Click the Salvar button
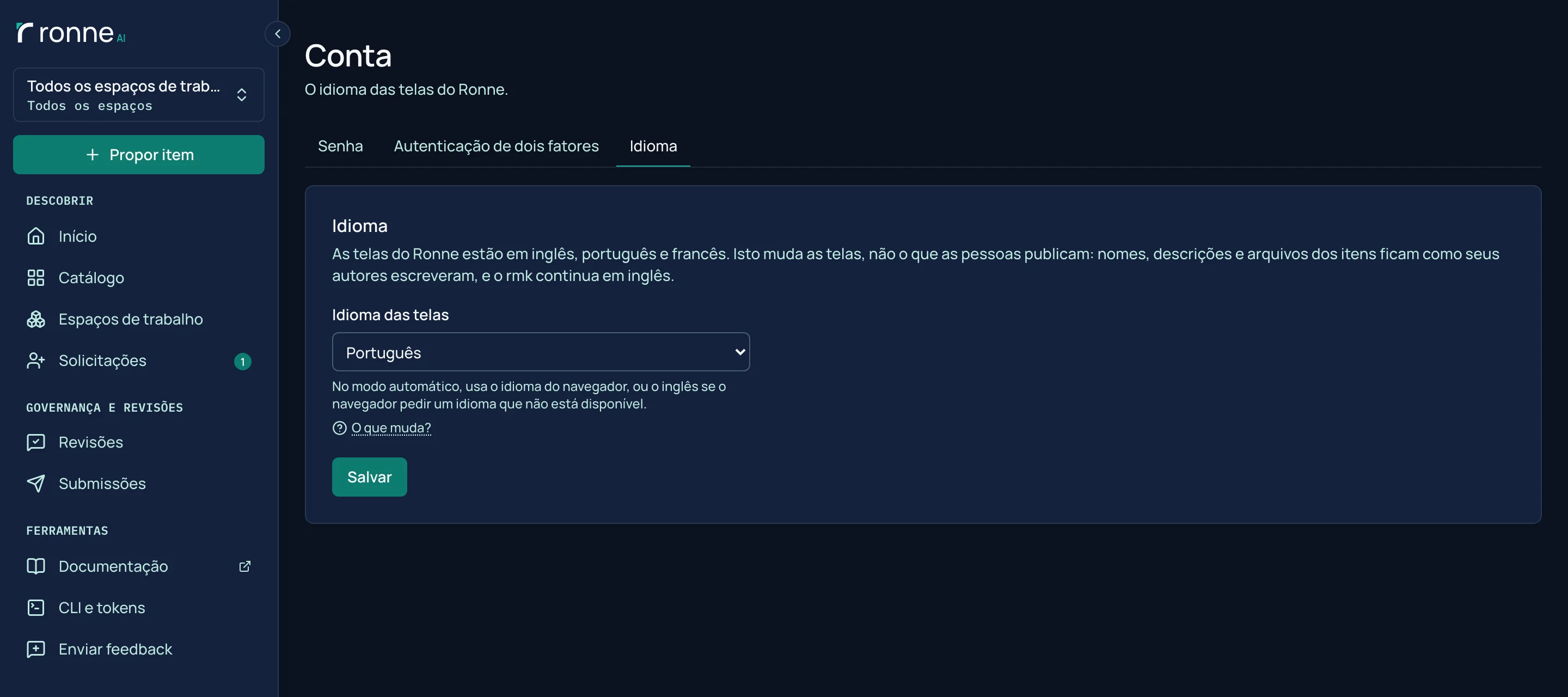Screen dimensions: 1568x697 (x=370, y=477)
